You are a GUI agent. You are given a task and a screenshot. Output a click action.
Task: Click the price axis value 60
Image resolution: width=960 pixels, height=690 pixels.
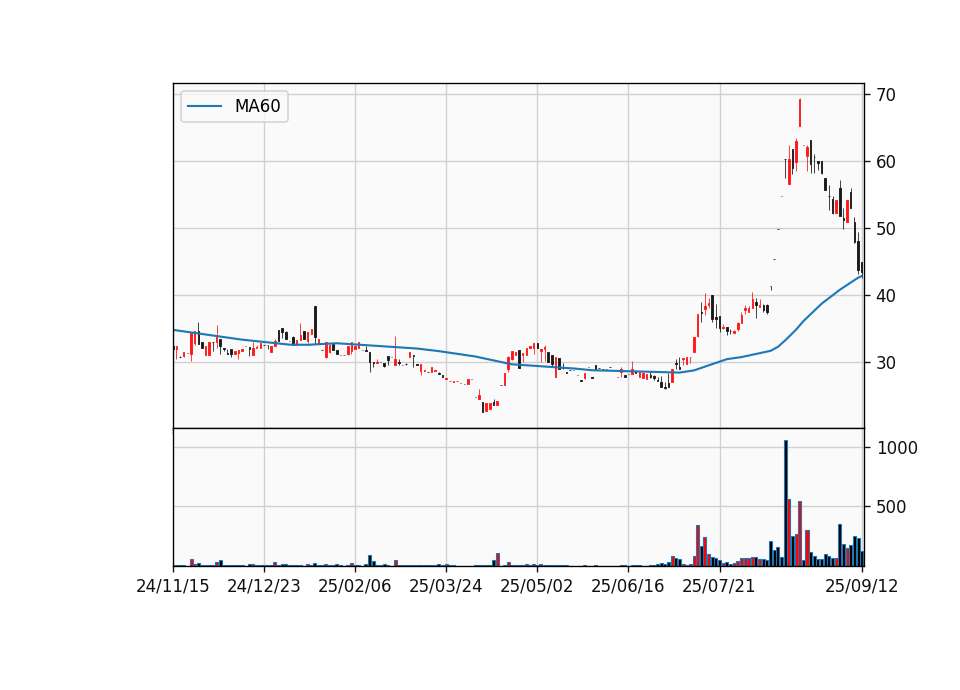(x=886, y=162)
